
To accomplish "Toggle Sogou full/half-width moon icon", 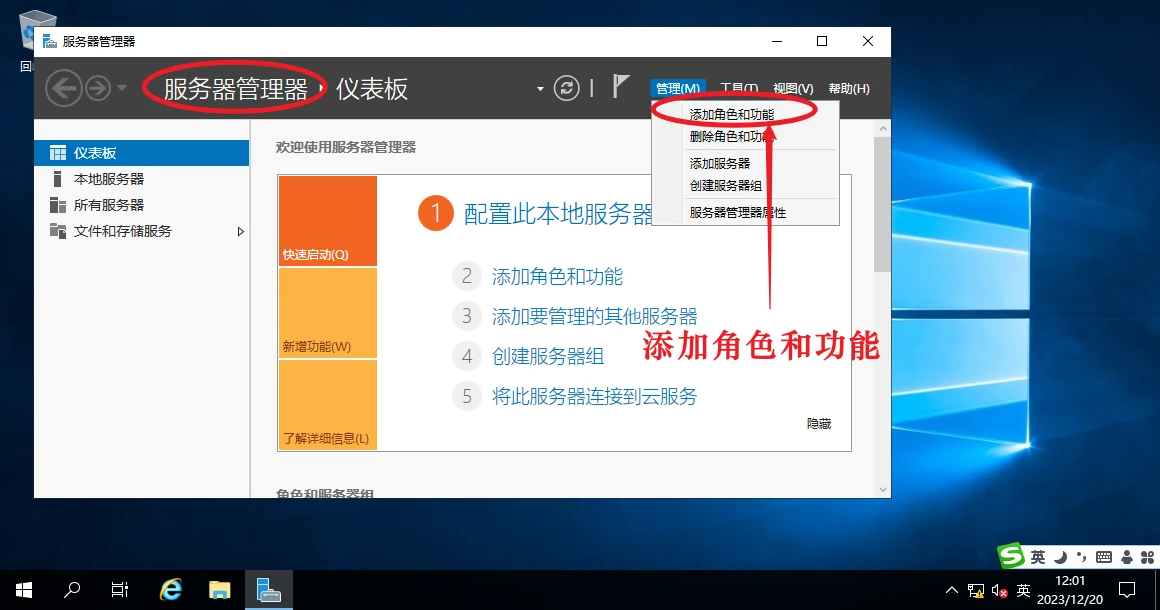I will 1060,557.
